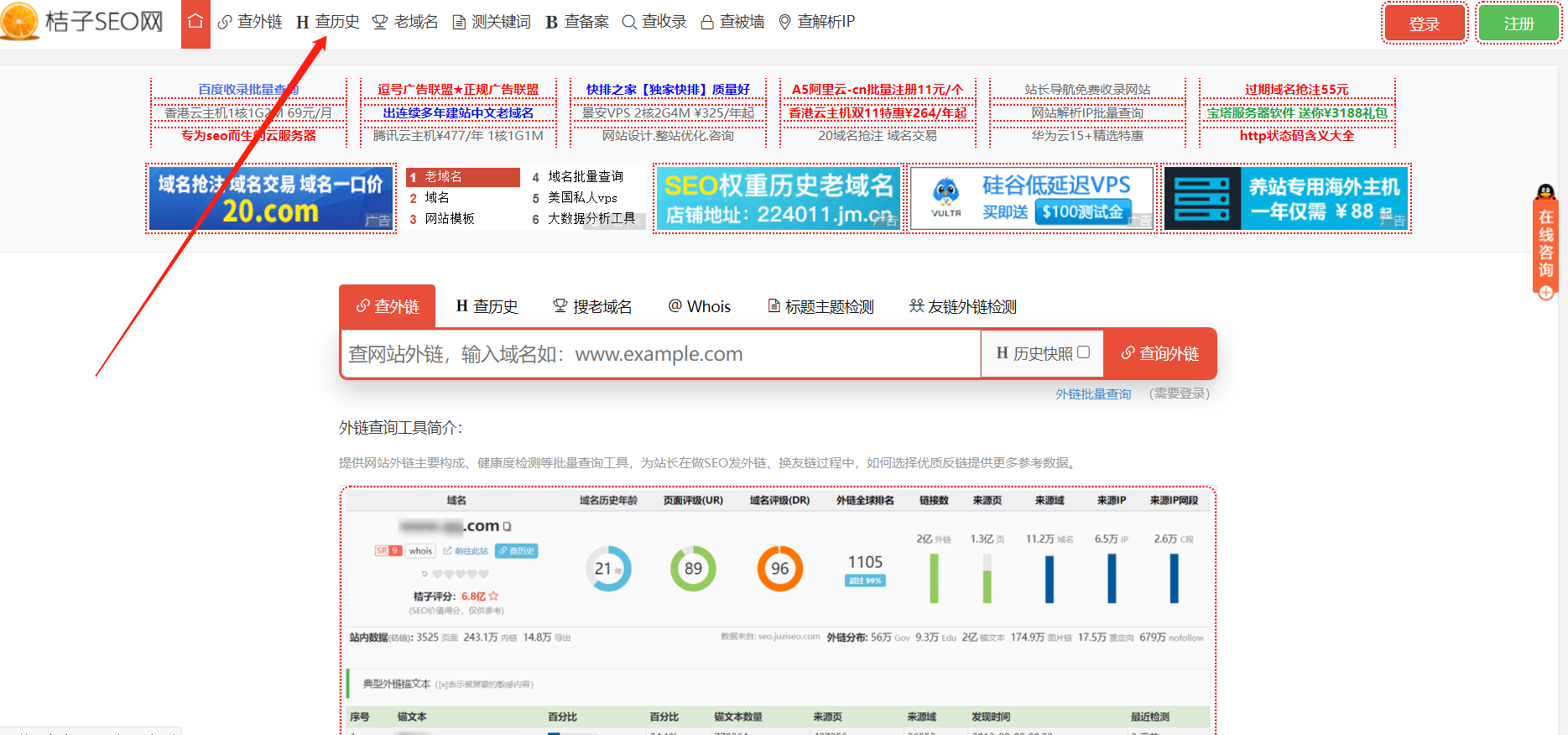Click the green 注册 button
The width and height of the screenshot is (1568, 735).
[1519, 23]
